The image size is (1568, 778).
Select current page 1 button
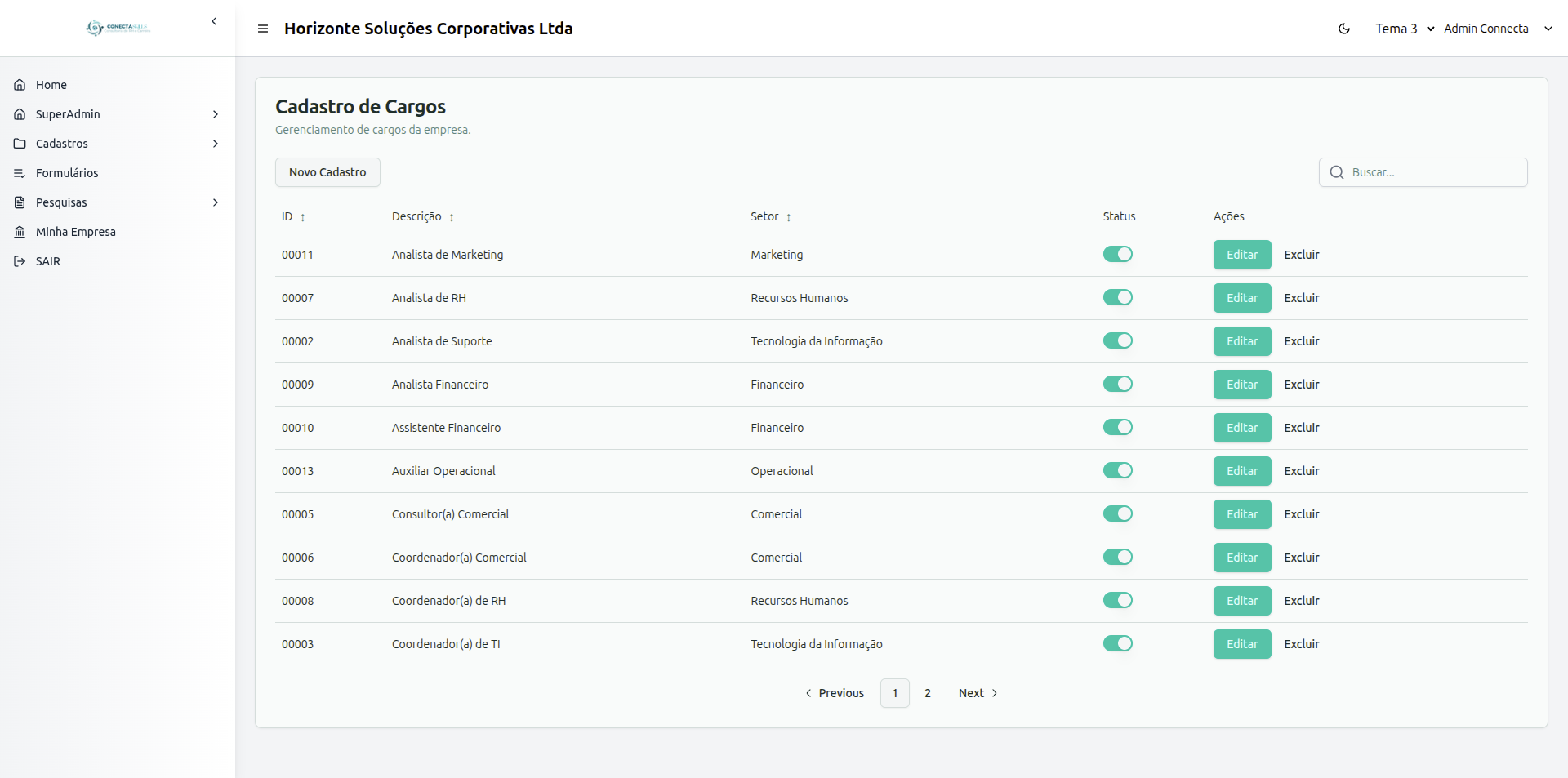click(x=895, y=693)
